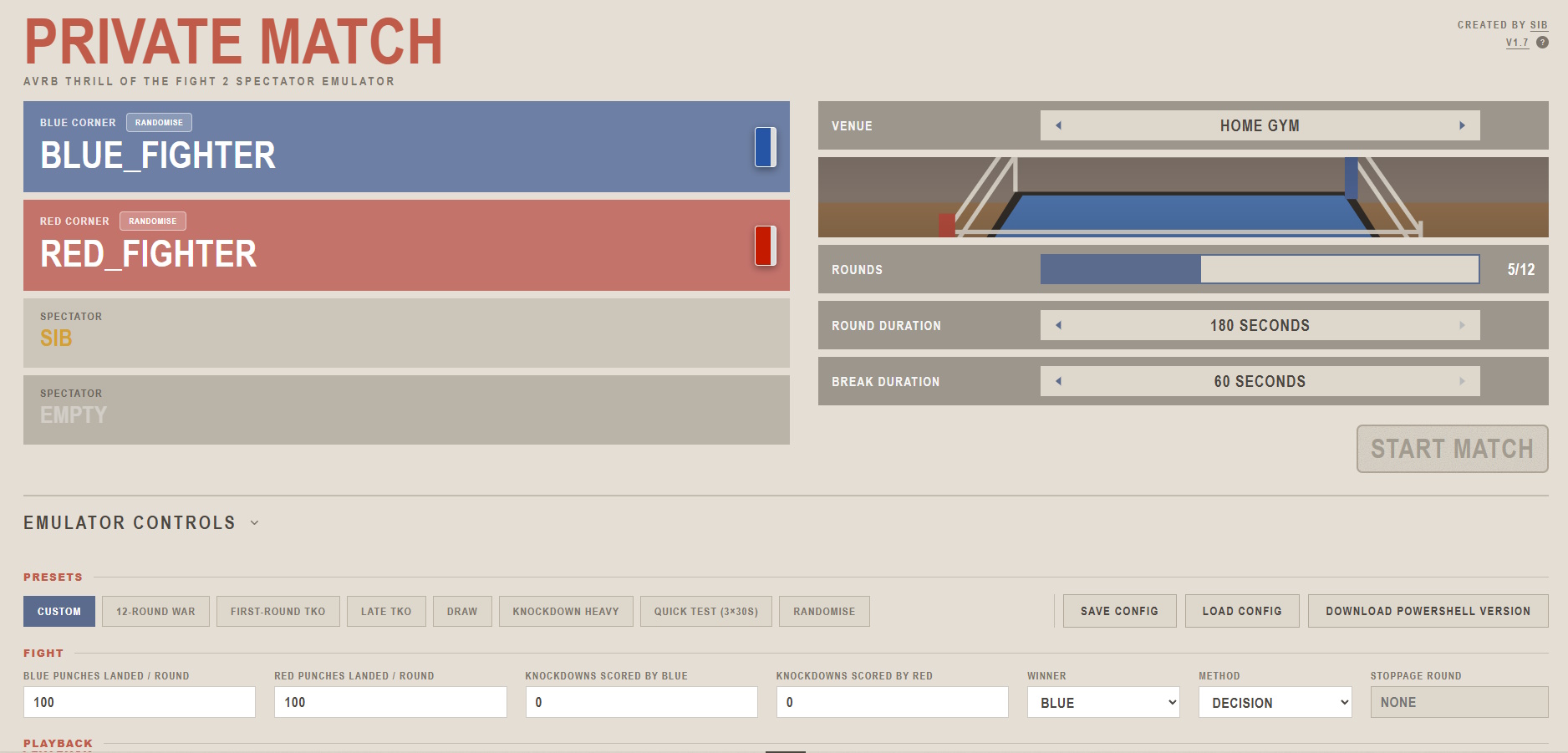Viewport: 1568px width, 753px height.
Task: Select the Custom preset
Action: pos(59,612)
